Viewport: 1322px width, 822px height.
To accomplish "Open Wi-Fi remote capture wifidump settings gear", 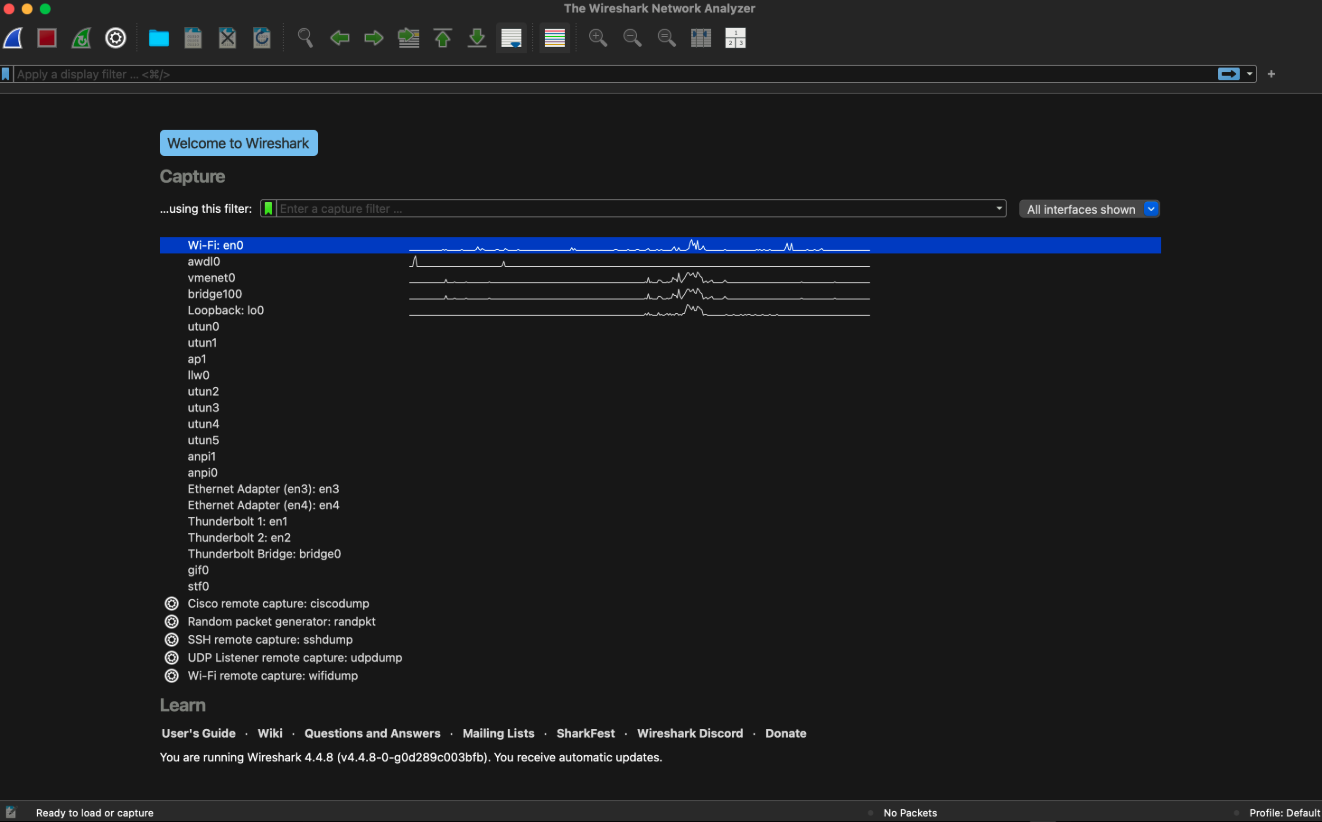I will click(x=171, y=676).
